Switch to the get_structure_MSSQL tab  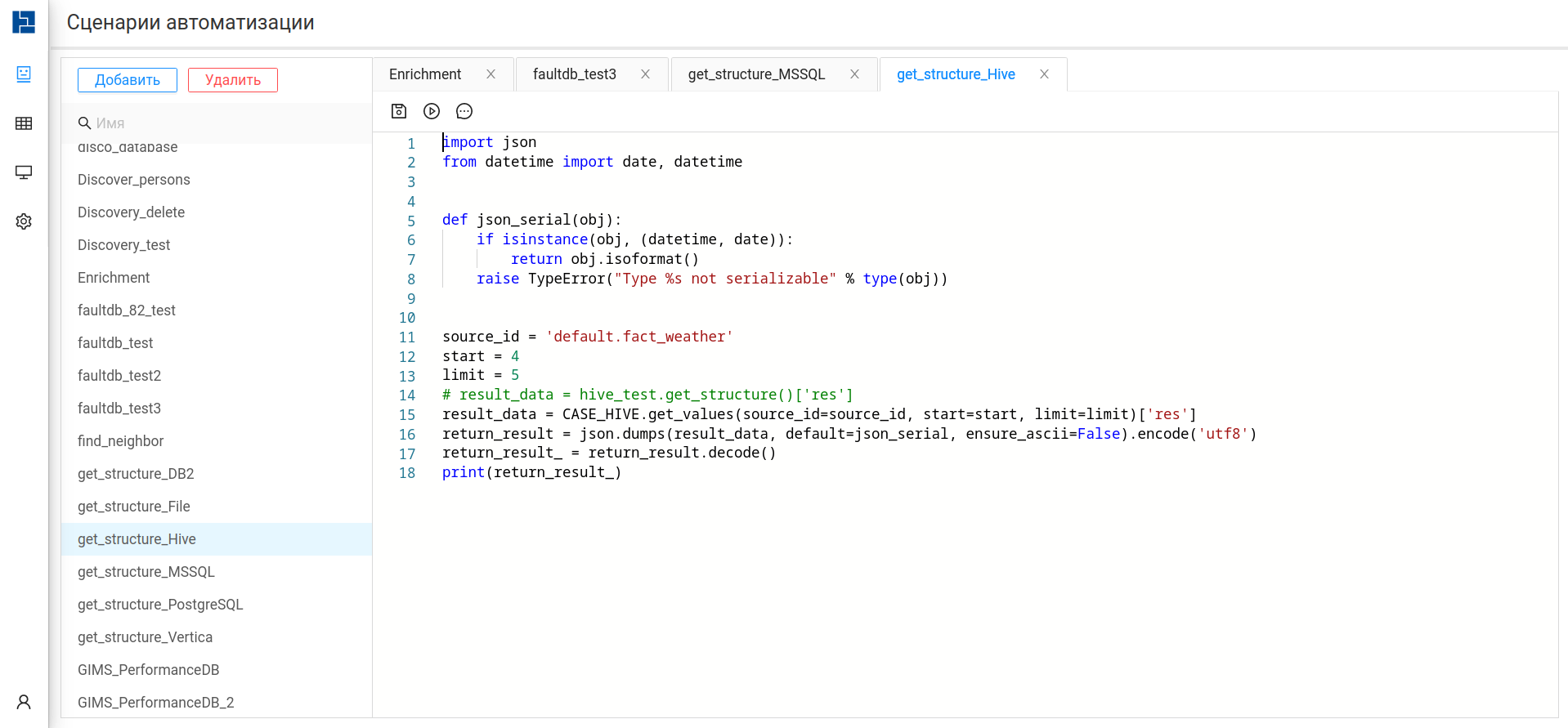[x=756, y=74]
